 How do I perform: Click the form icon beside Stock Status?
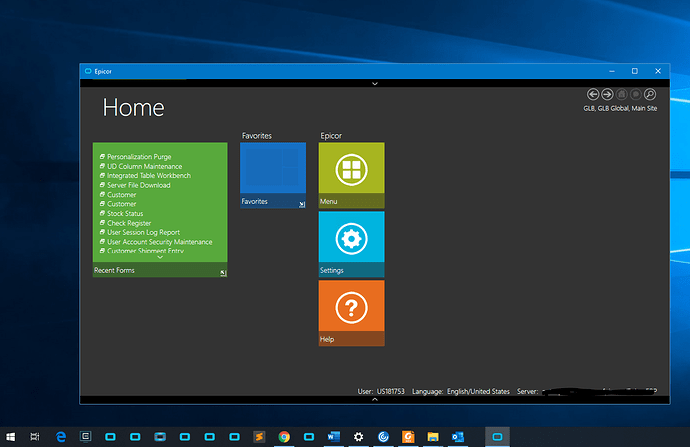[102, 213]
